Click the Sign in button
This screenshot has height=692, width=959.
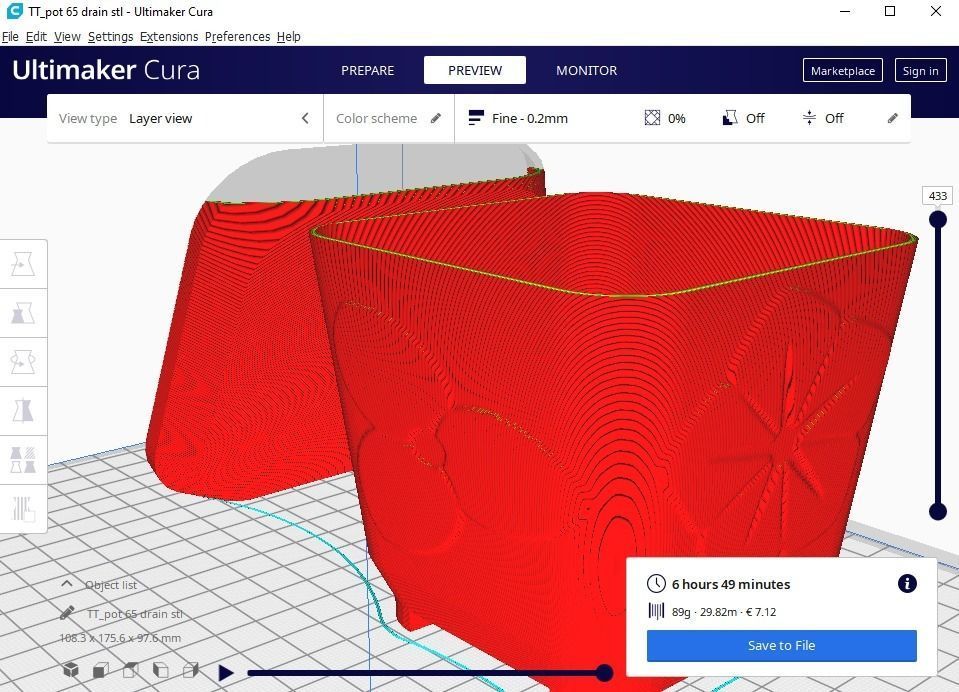pyautogui.click(x=920, y=70)
